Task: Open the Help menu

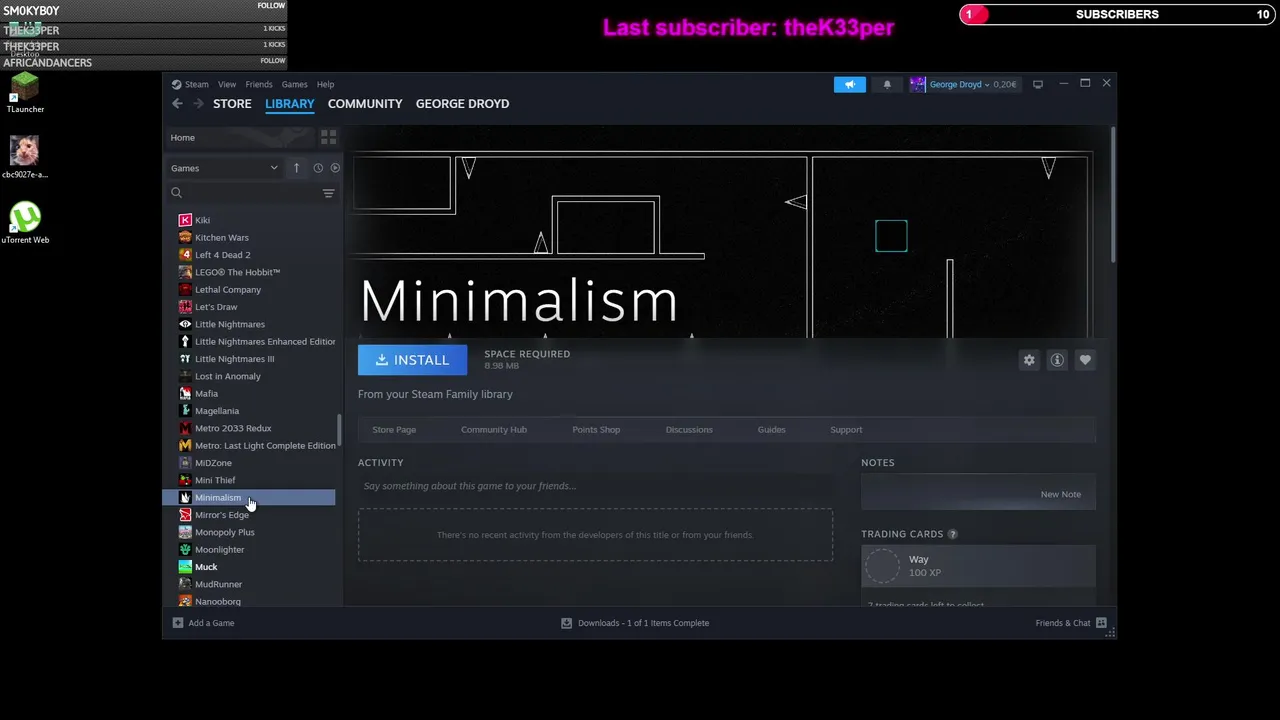Action: click(x=325, y=84)
